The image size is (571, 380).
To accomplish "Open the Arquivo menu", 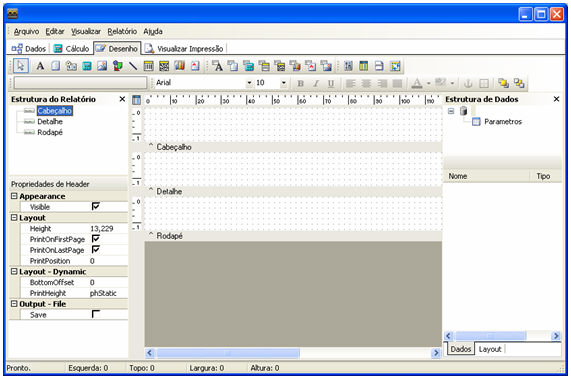I will point(26,31).
